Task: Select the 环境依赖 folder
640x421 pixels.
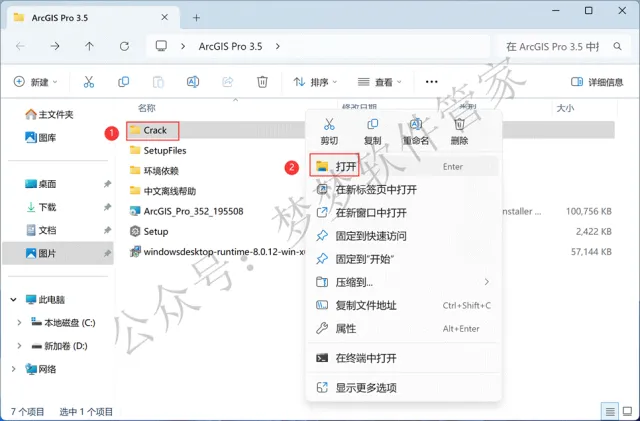Action: 154,171
